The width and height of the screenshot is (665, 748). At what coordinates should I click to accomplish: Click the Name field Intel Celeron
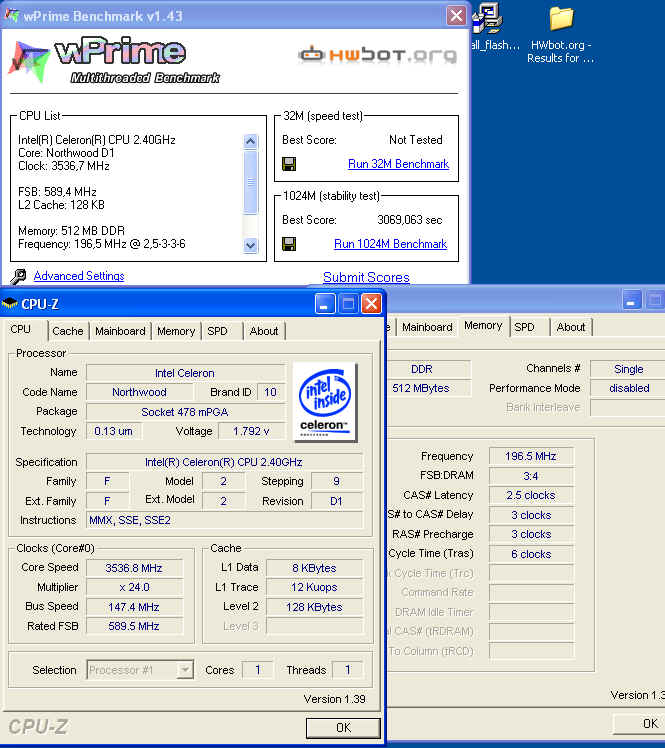pos(185,373)
